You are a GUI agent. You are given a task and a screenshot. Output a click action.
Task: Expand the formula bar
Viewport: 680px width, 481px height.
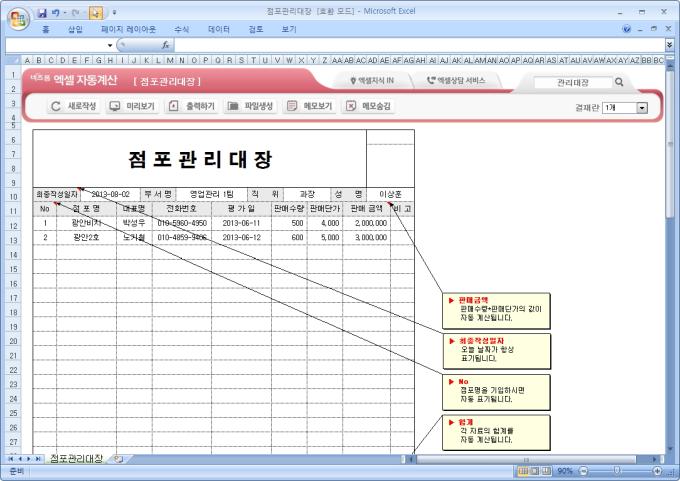(670, 45)
